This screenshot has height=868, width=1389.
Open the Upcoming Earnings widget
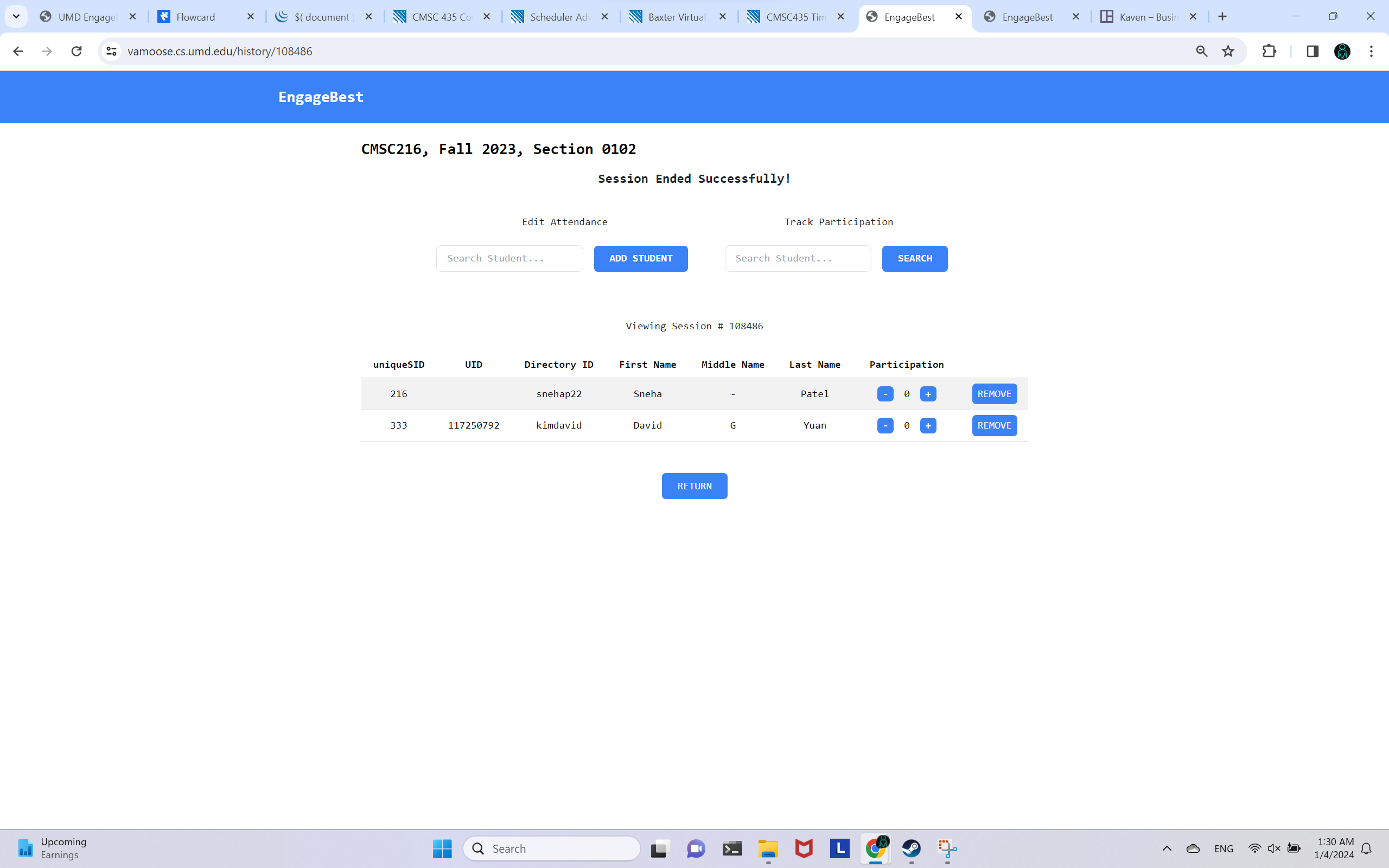[x=52, y=848]
